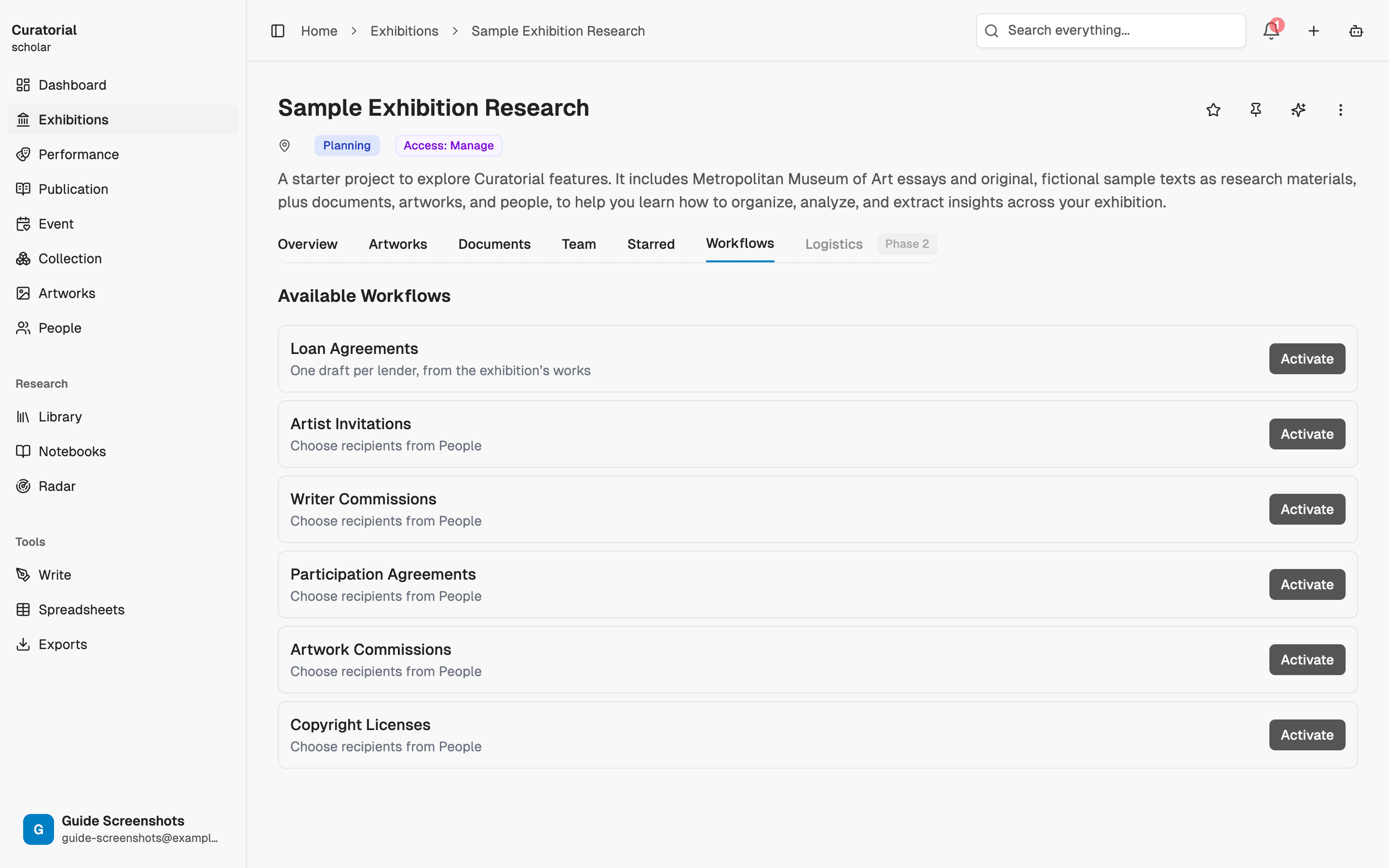The width and height of the screenshot is (1389, 868).
Task: Click Exhibitions in the breadcrumb
Action: [x=404, y=31]
